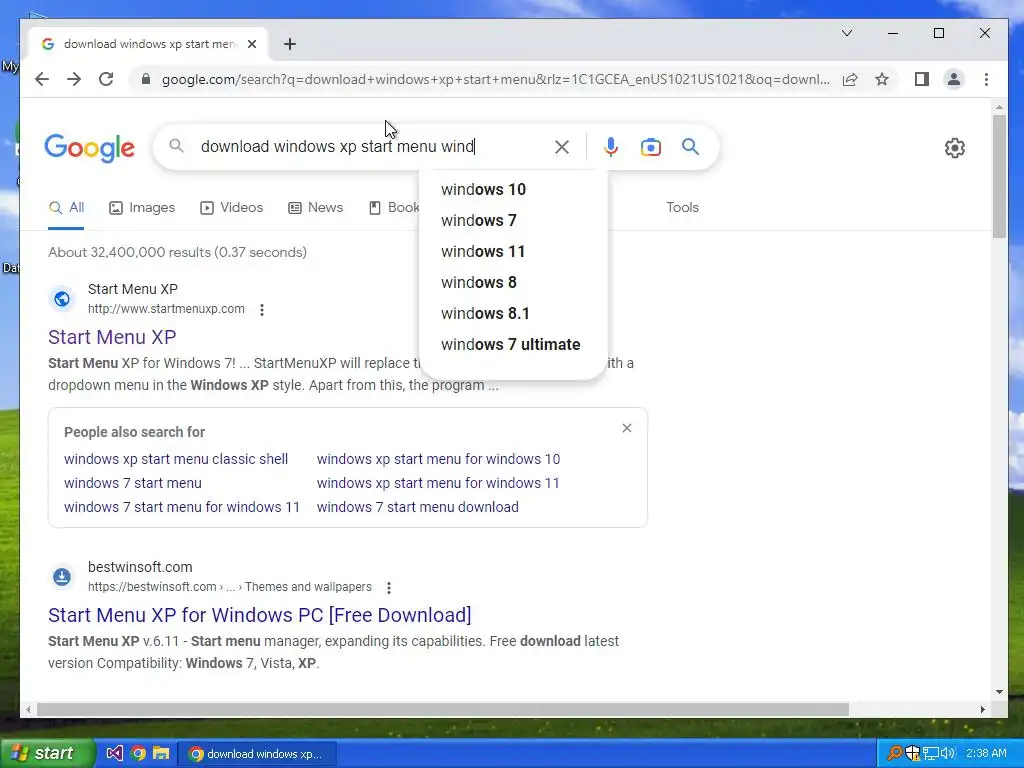
Task: Open site info via the padlock icon
Action: coord(146,80)
